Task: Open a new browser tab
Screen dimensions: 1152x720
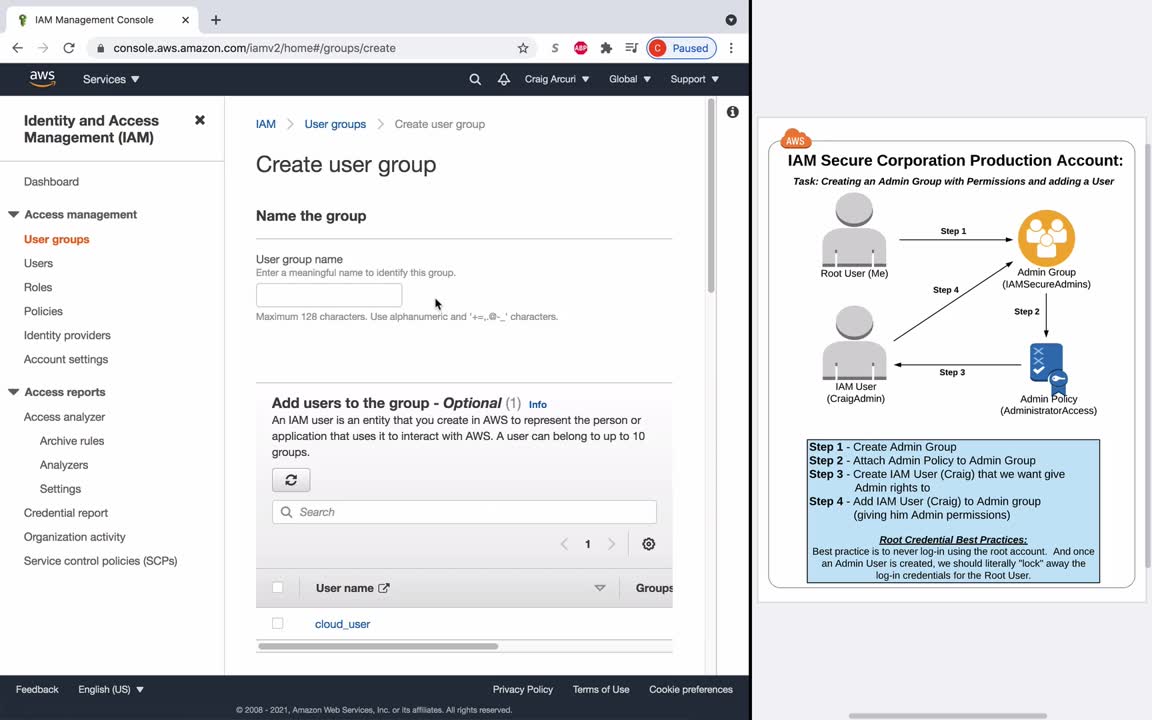Action: [215, 20]
